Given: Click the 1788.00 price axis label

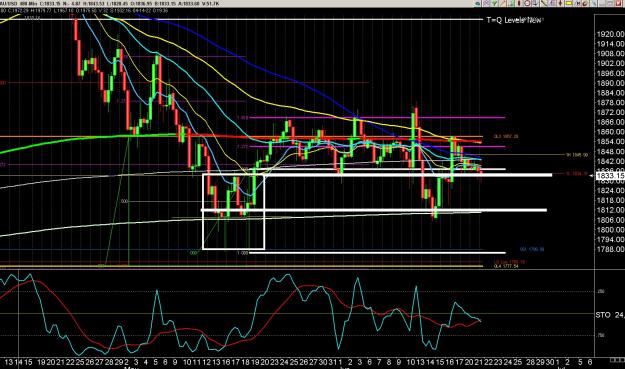Looking at the screenshot, I should coord(610,249).
